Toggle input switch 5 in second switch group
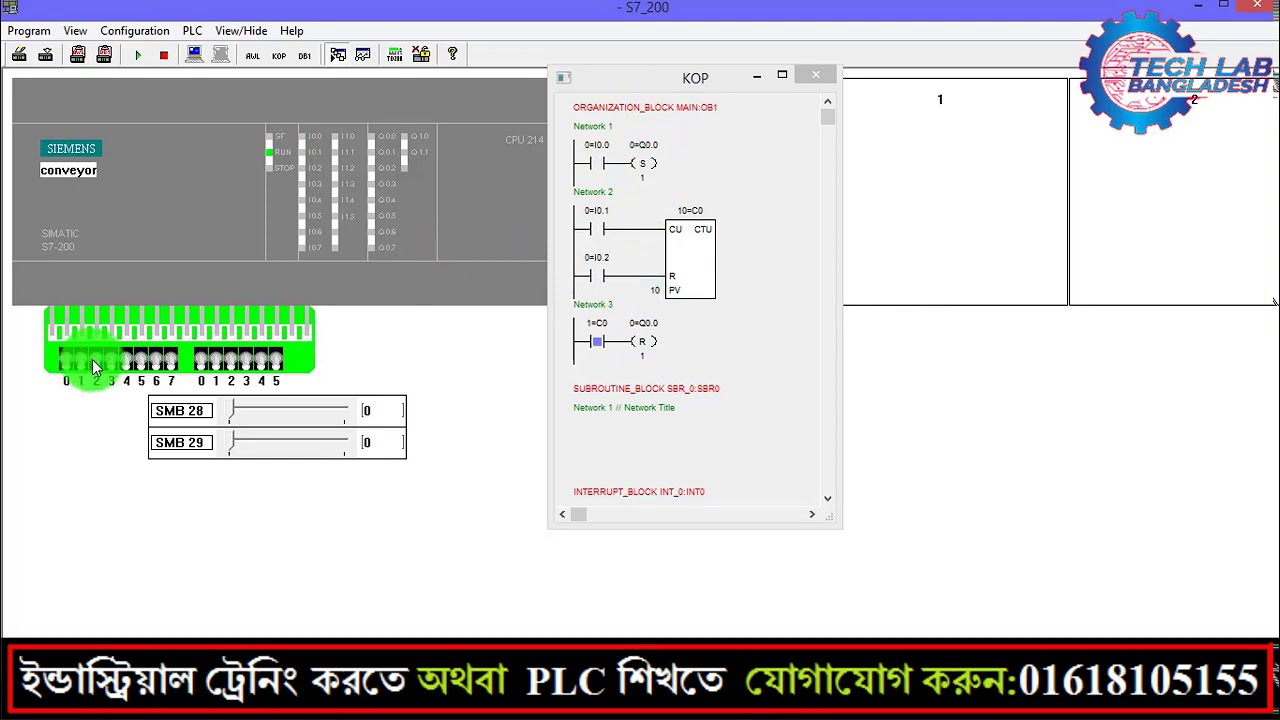 pos(276,360)
